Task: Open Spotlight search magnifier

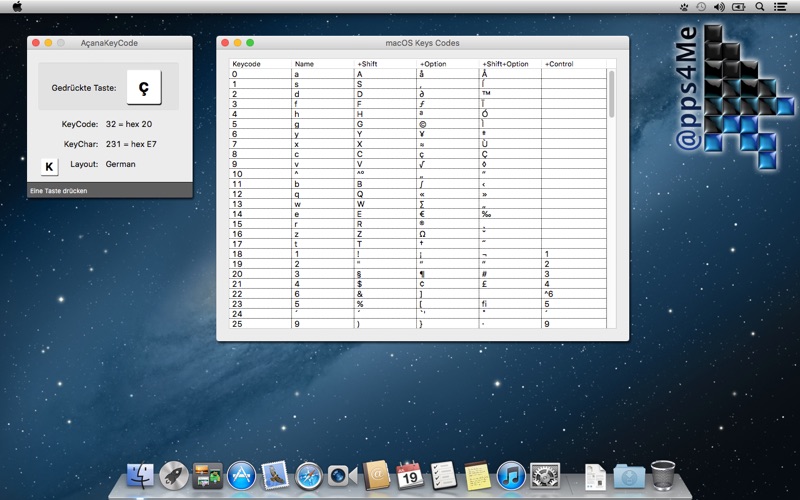Action: pyautogui.click(x=760, y=6)
